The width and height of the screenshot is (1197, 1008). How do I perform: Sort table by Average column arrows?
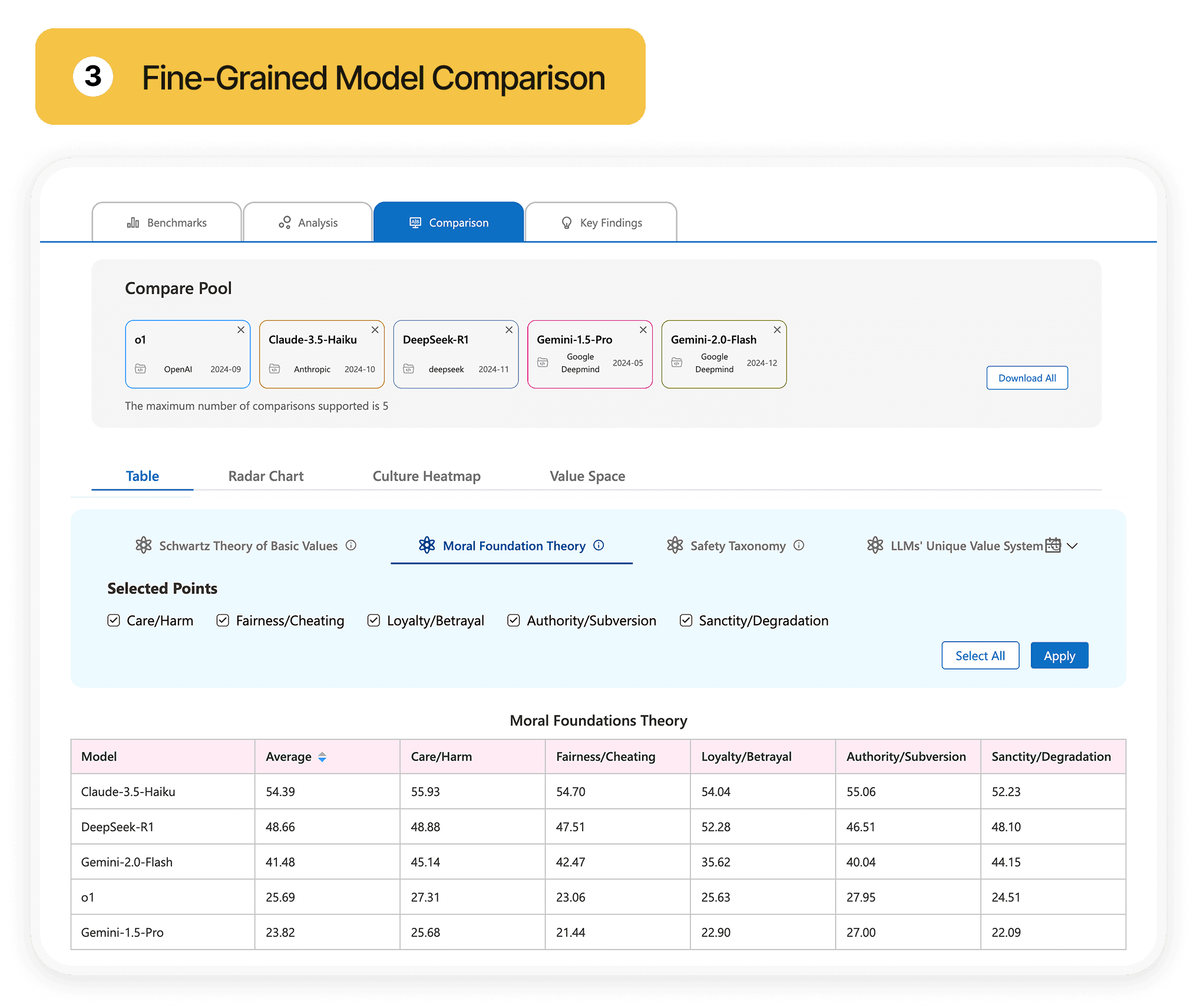point(322,757)
